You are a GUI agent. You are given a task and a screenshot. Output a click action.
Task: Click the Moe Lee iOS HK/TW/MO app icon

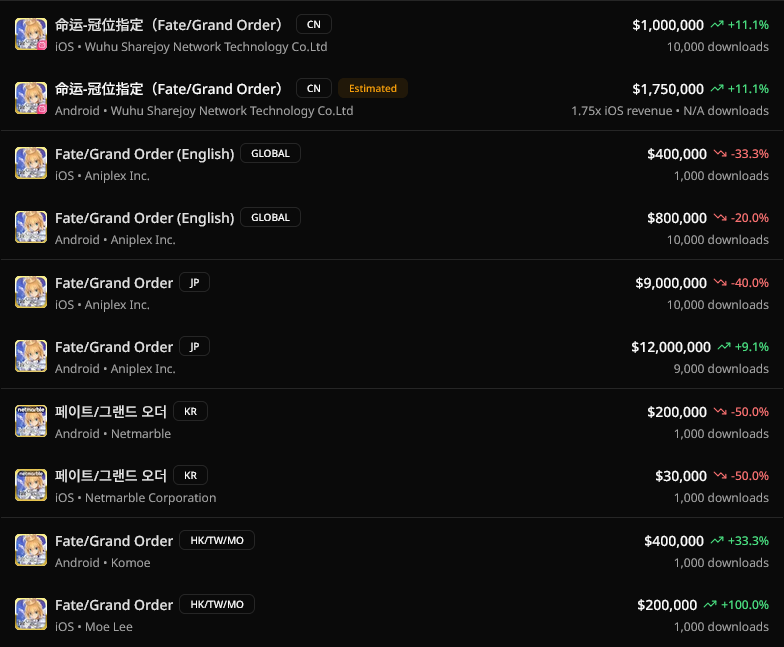(x=31, y=614)
